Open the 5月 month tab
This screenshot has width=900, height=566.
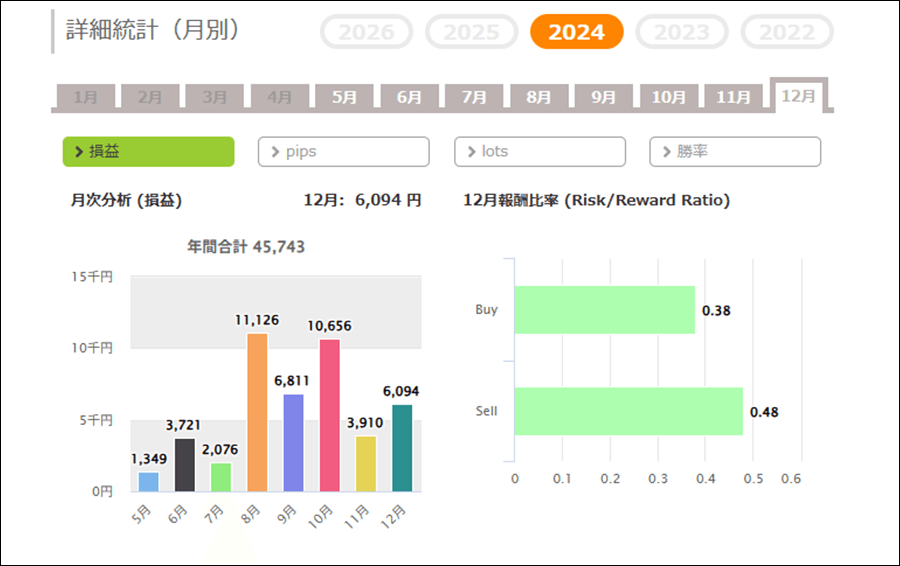344,97
